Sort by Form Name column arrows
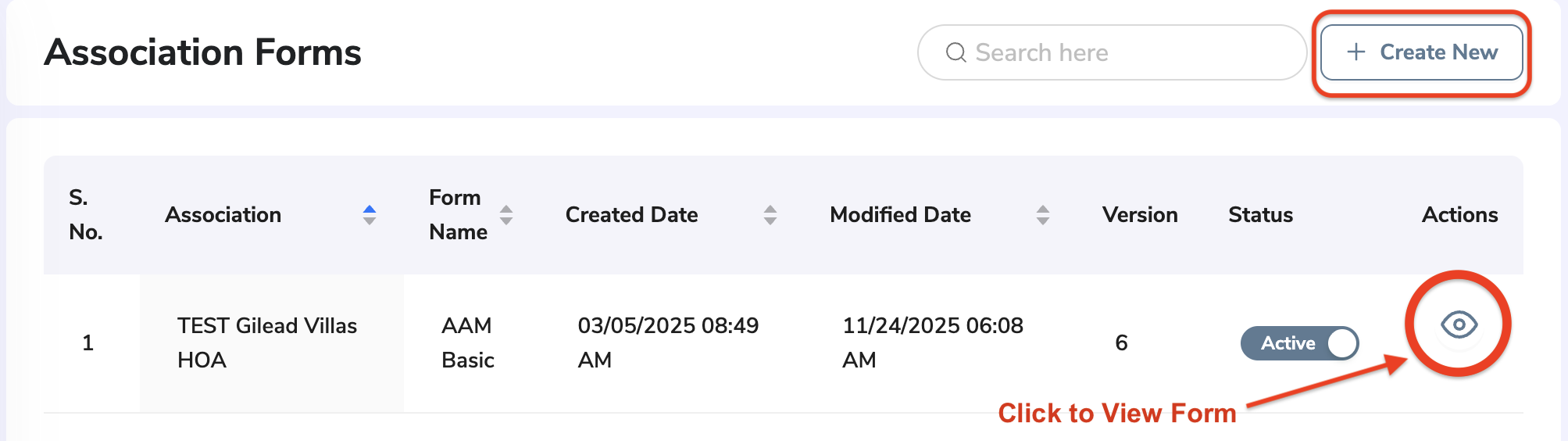Viewport: 1568px width, 441px height. [x=506, y=215]
